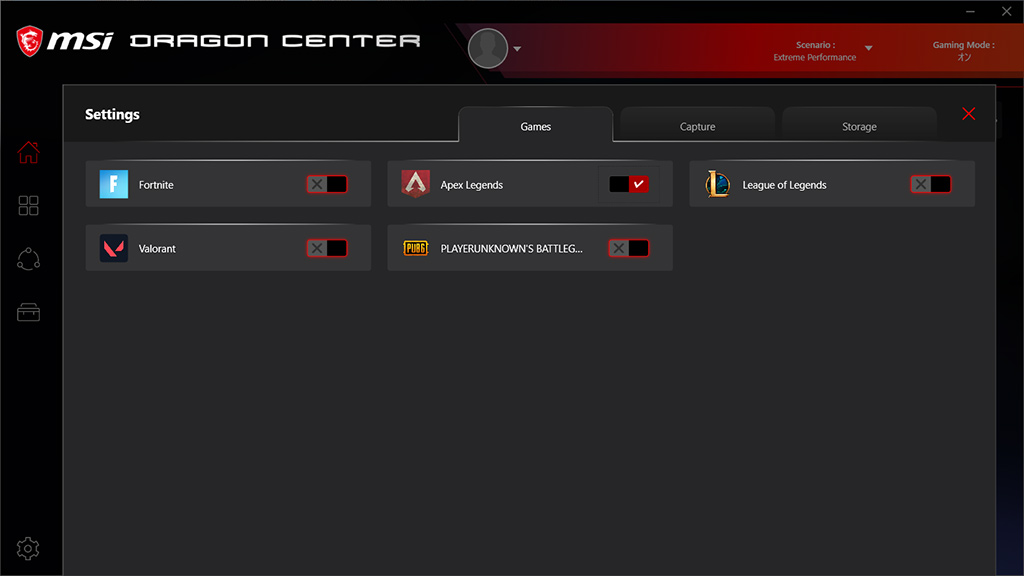Switch to the Storage tab
Screen dimensions: 1024x576
(x=859, y=126)
